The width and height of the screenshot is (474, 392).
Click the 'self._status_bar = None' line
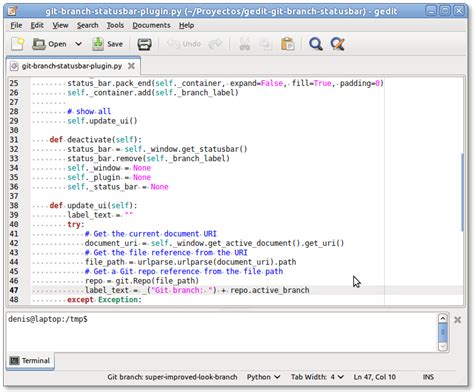point(118,187)
